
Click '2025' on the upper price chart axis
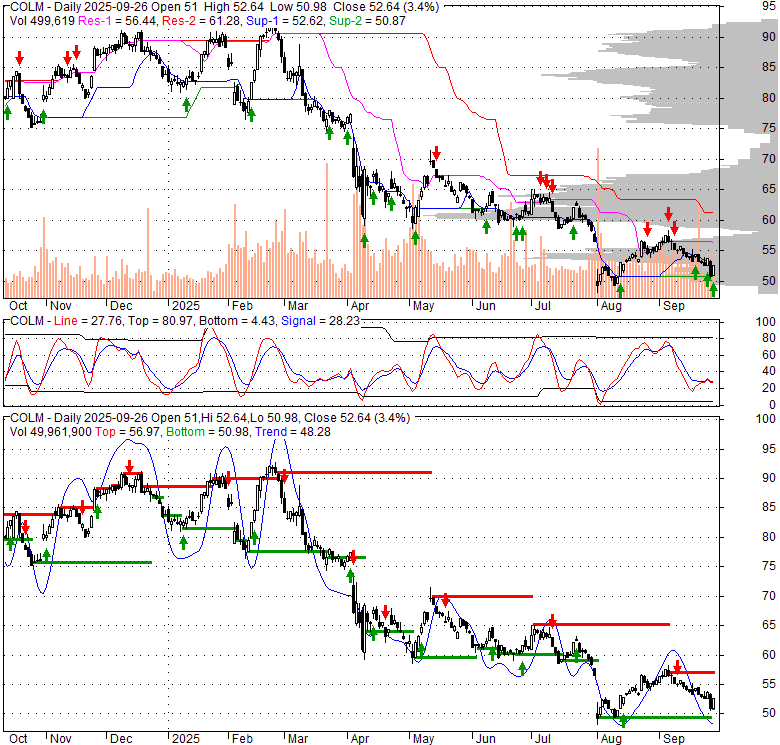coord(186,306)
